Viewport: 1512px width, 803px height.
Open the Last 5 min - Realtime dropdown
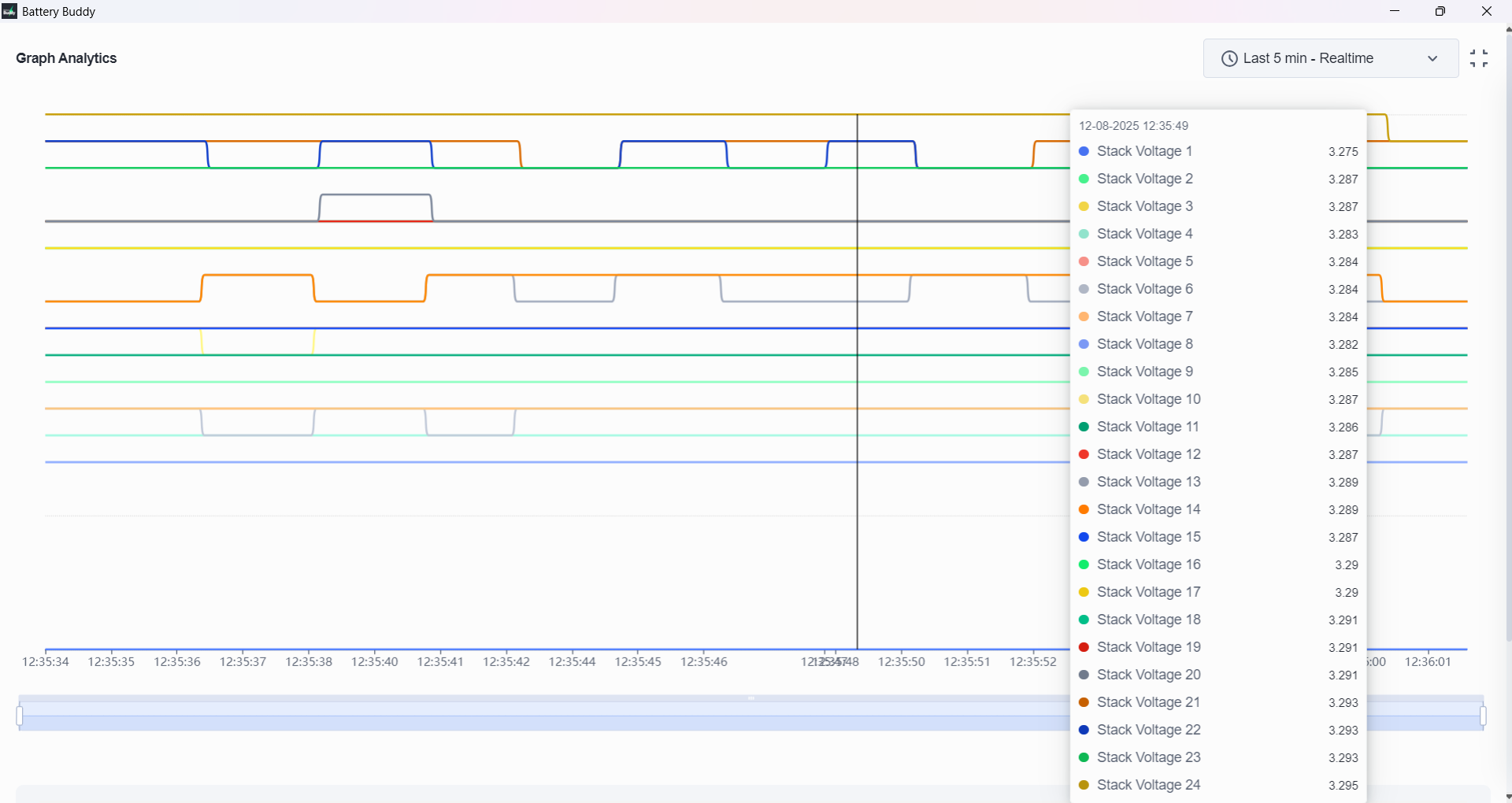point(1329,58)
